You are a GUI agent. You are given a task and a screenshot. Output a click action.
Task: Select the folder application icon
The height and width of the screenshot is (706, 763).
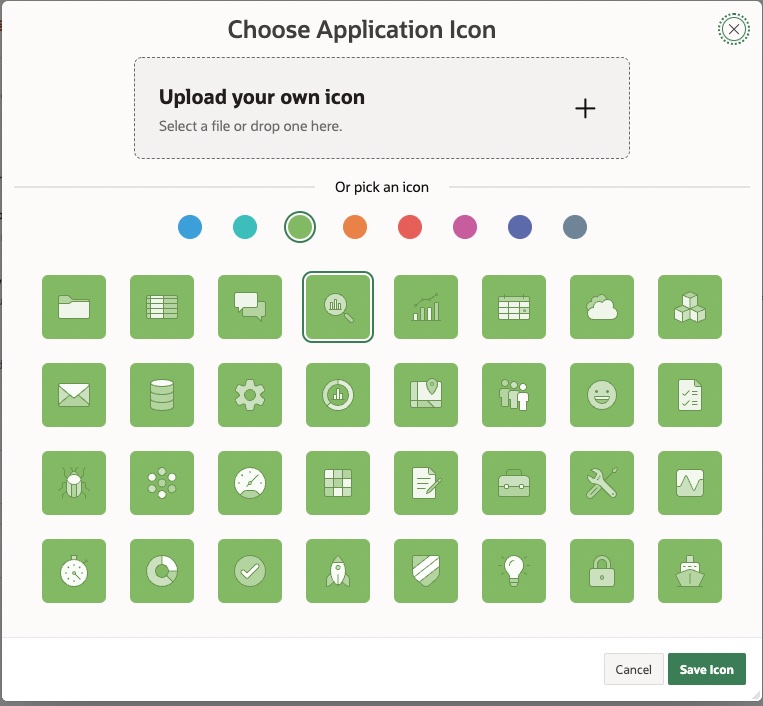tap(74, 307)
